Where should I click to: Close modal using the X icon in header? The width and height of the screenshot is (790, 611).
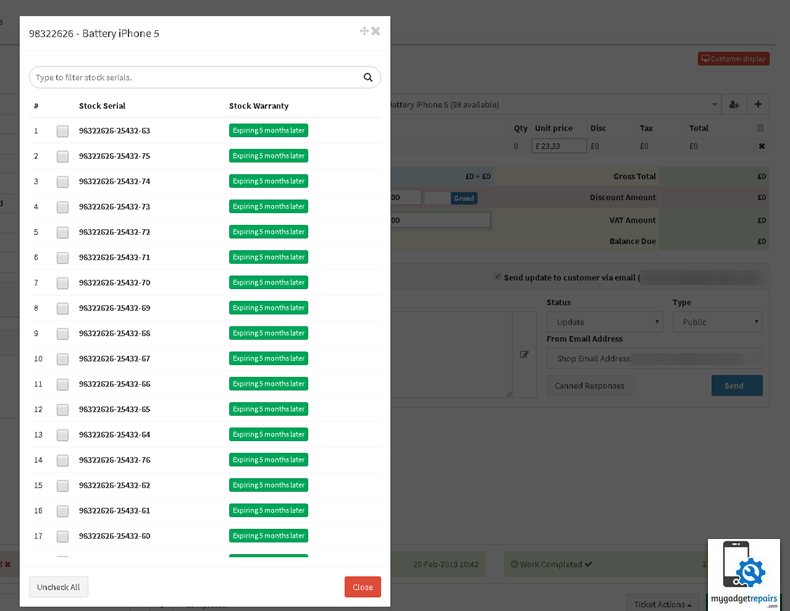(x=375, y=31)
